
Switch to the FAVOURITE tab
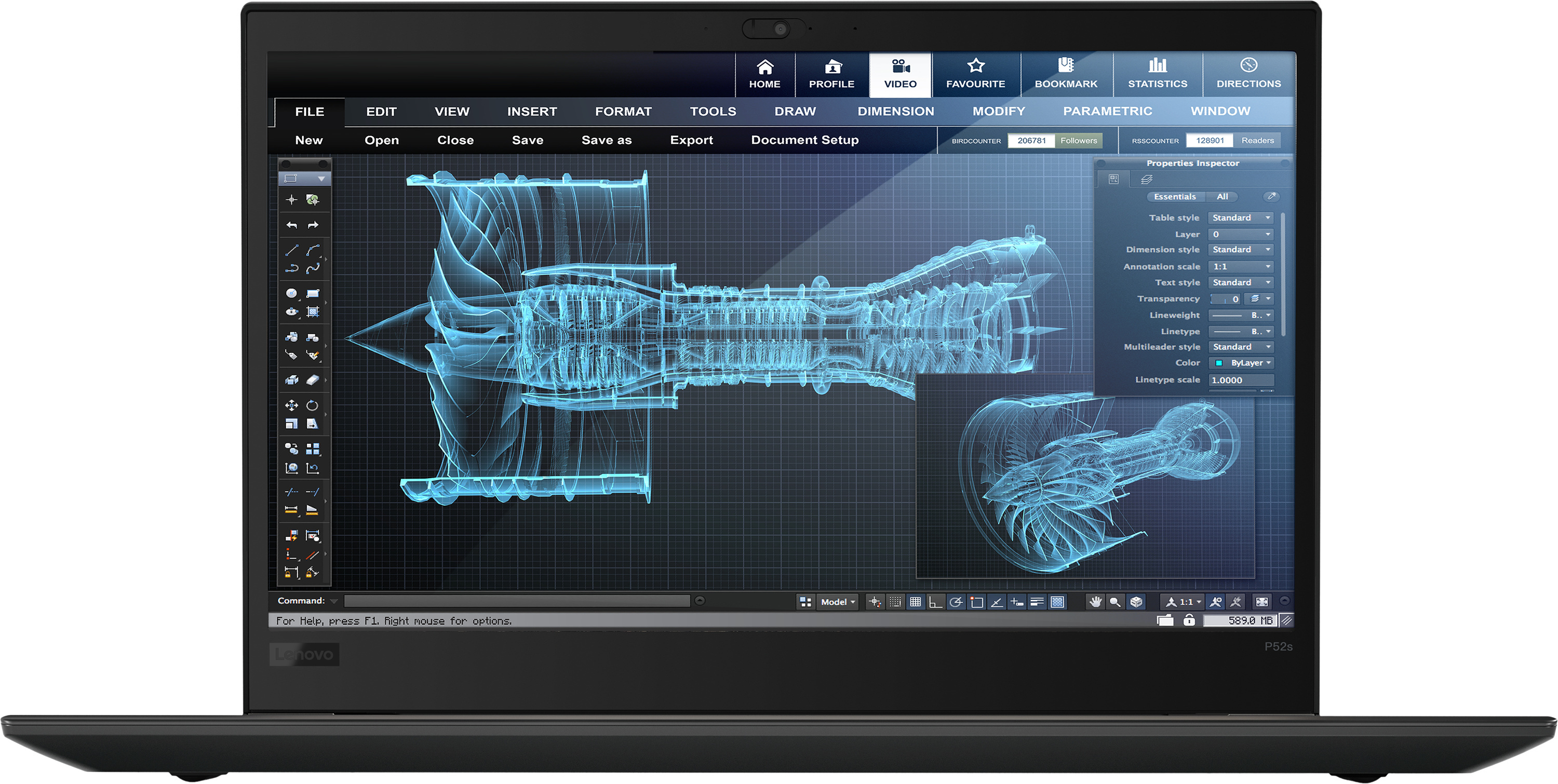click(x=975, y=74)
